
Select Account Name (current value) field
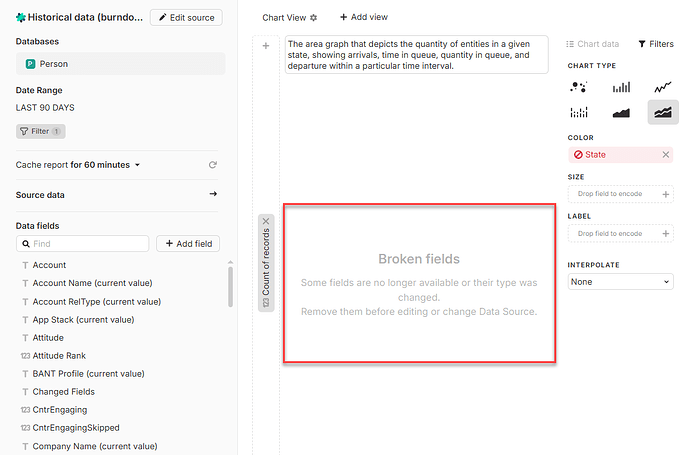click(x=92, y=283)
